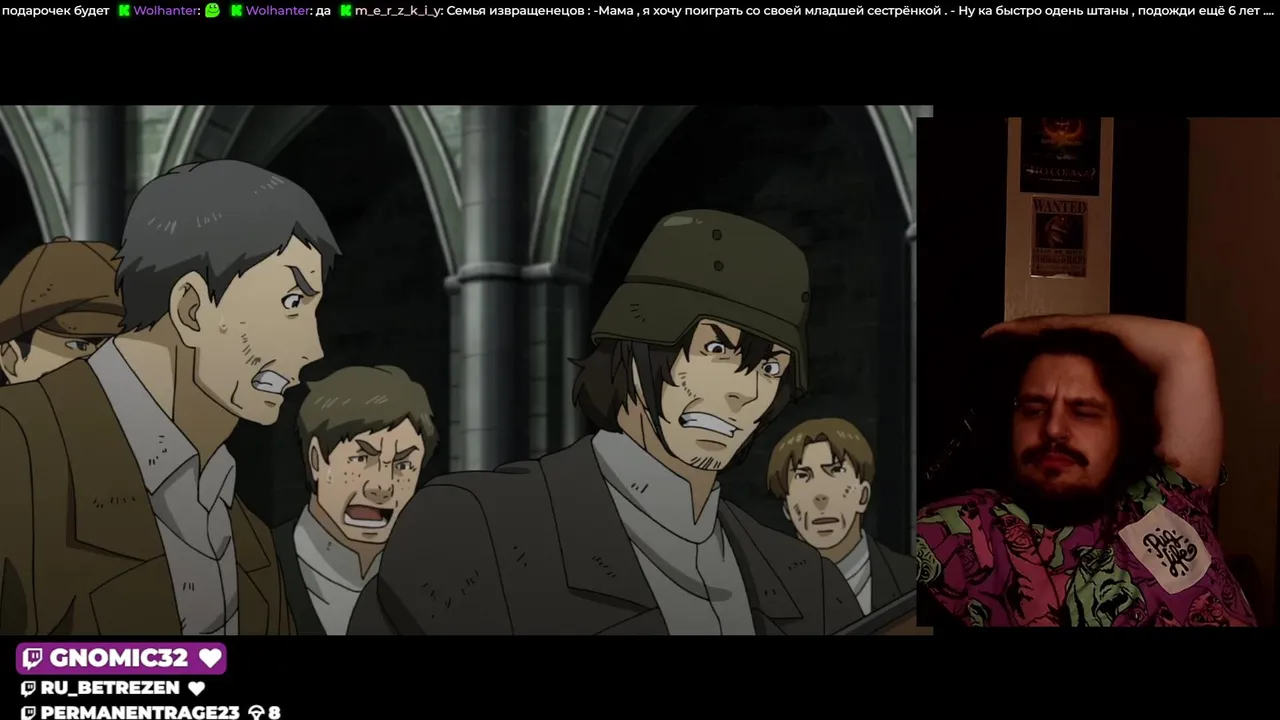Click the Kick icon before m_e_r_z_k_i_y
Image resolution: width=1280 pixels, height=720 pixels.
tap(346, 11)
